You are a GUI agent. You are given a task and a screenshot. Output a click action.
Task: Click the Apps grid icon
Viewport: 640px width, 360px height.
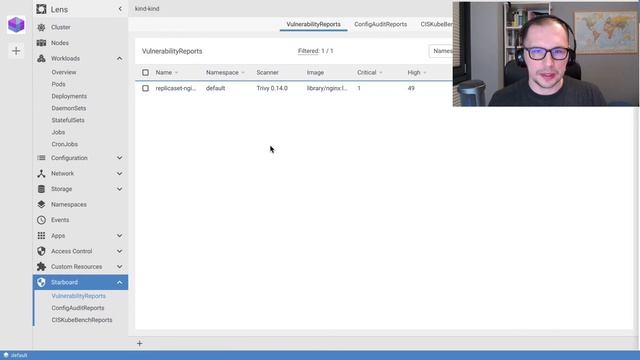[41, 236]
